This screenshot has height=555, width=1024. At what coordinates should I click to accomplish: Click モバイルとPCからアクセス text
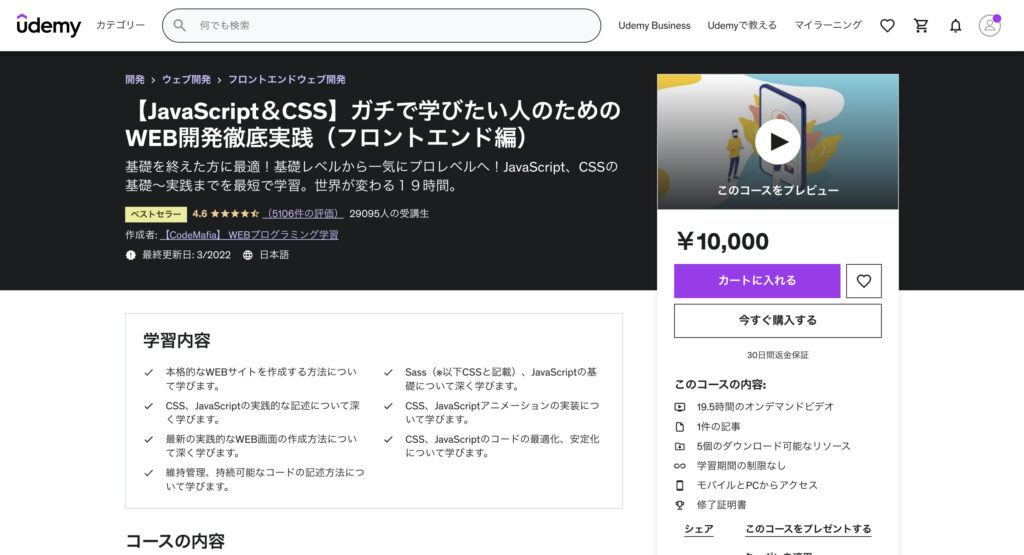point(757,485)
